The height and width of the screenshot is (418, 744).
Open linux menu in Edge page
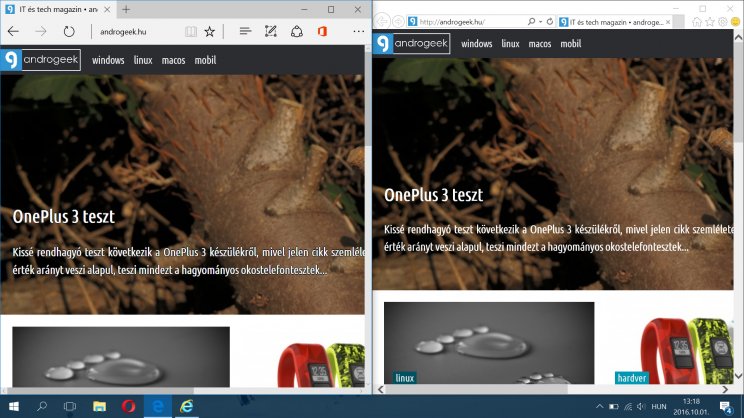(143, 60)
